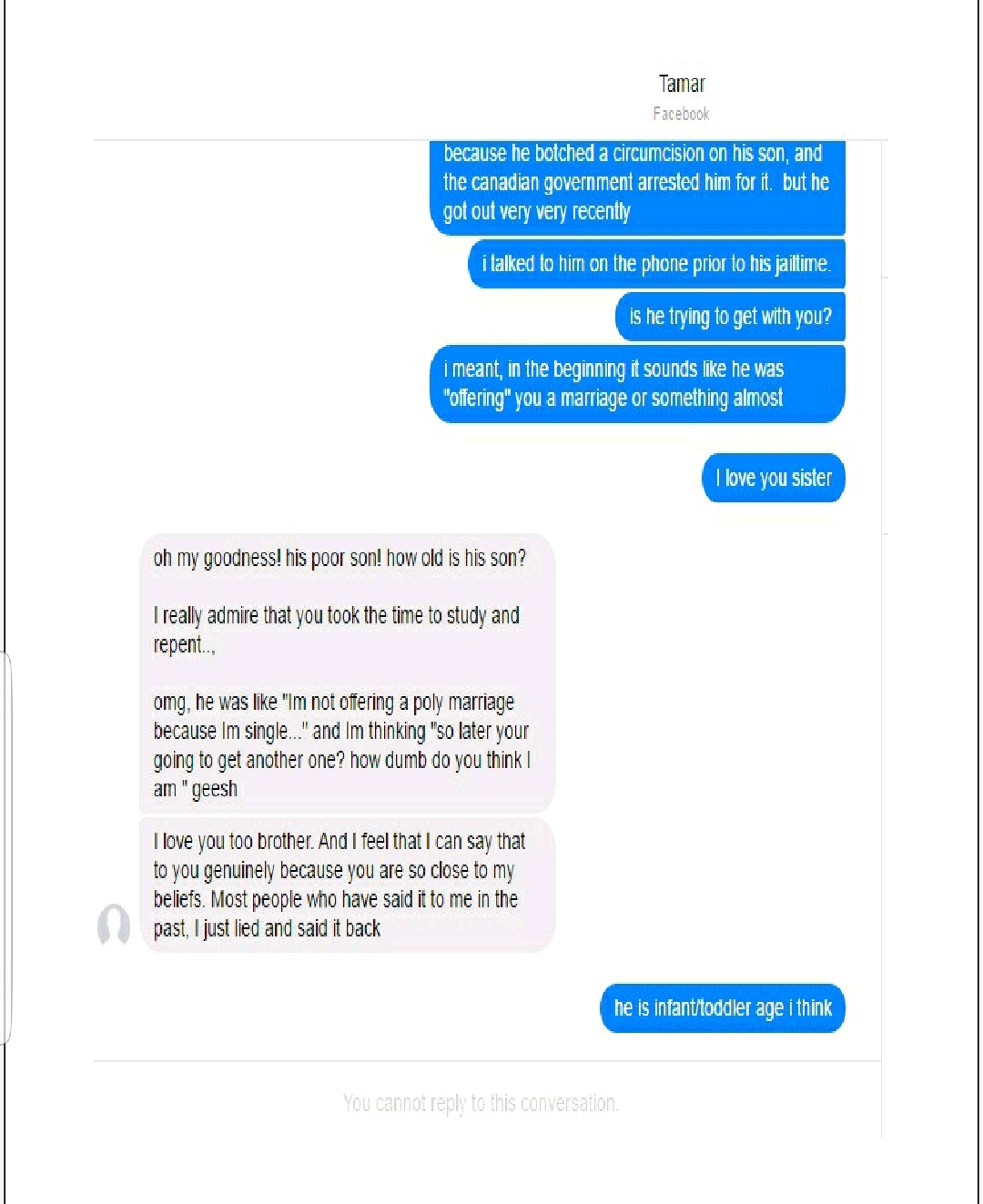Viewport: 983px width, 1204px height.
Task: Click the "is he trying to get with you?" message
Action: point(731,317)
